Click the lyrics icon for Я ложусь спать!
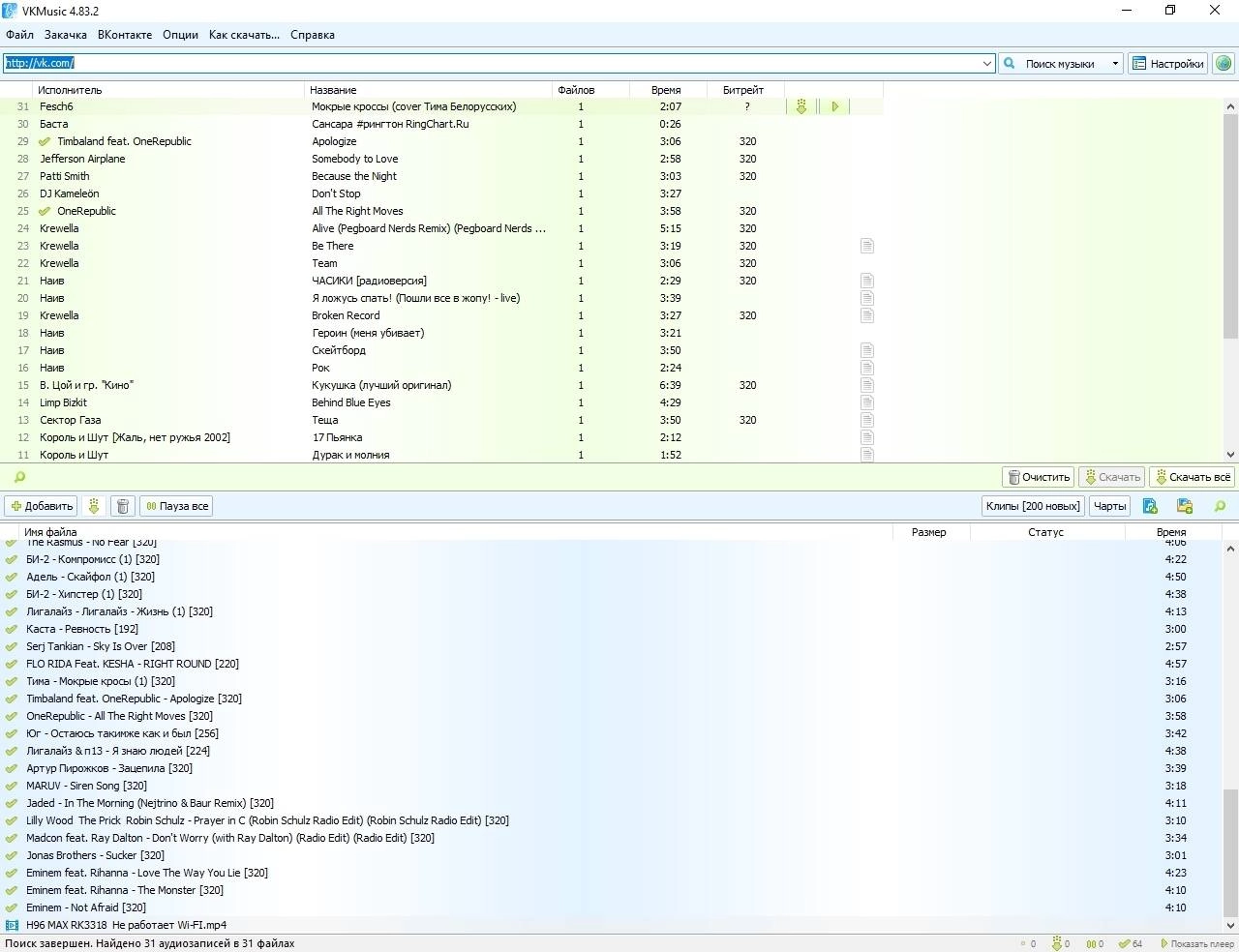1239x952 pixels. [x=867, y=298]
